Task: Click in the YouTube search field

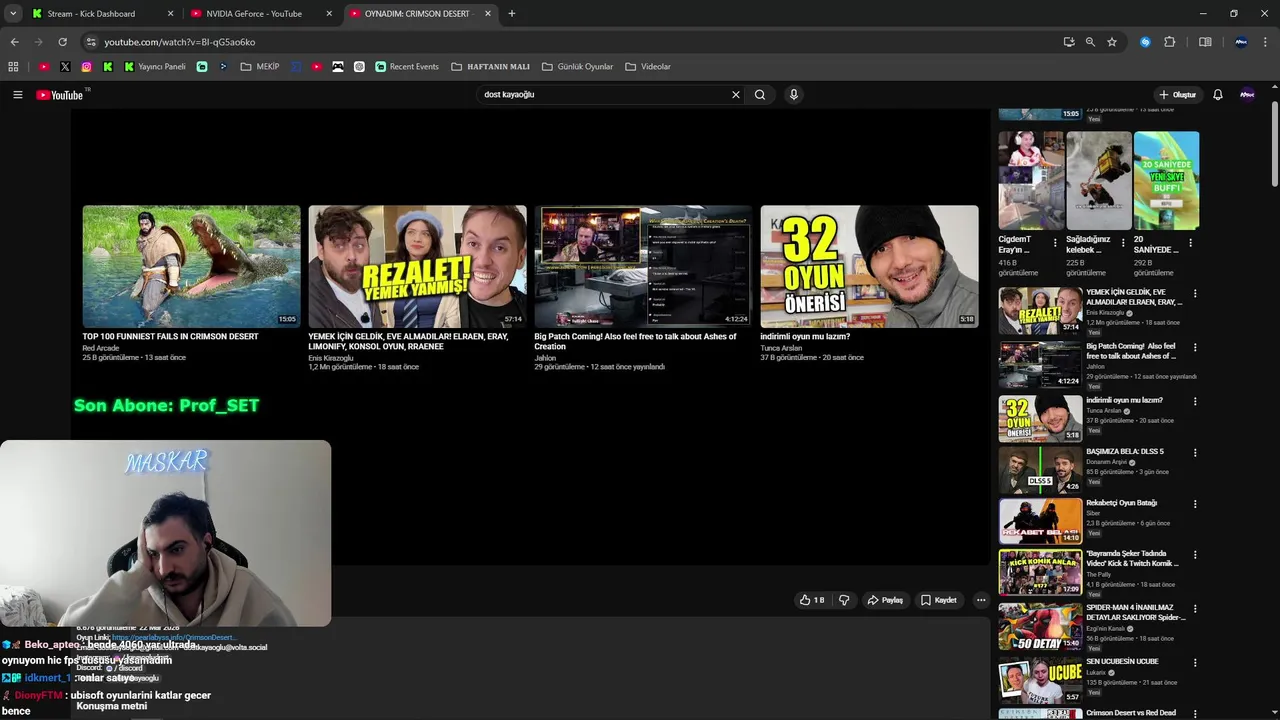Action: click(605, 95)
